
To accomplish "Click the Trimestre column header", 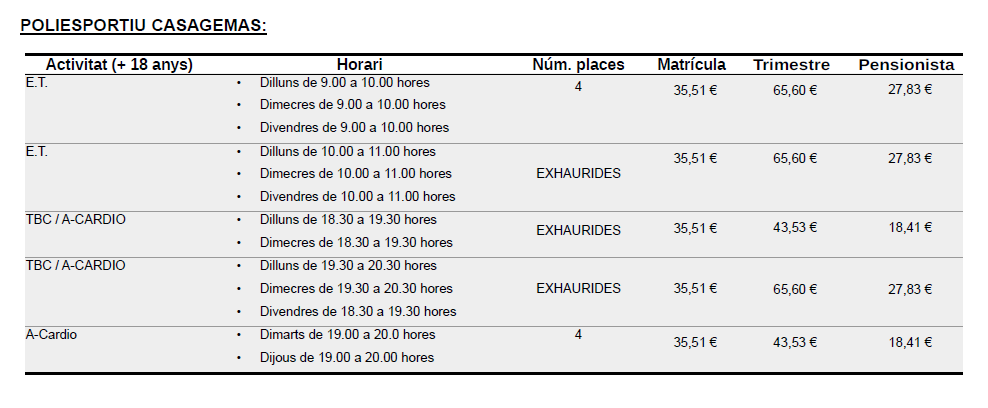I will tap(791, 65).
